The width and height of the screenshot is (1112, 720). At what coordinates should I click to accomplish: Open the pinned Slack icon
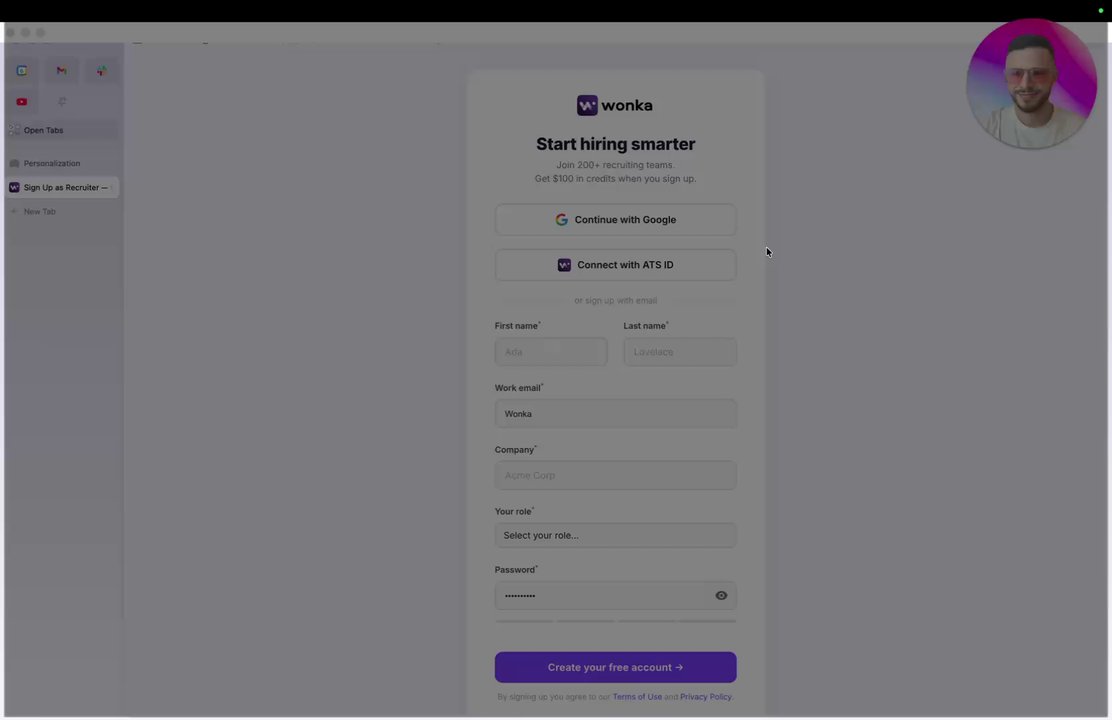point(101,70)
